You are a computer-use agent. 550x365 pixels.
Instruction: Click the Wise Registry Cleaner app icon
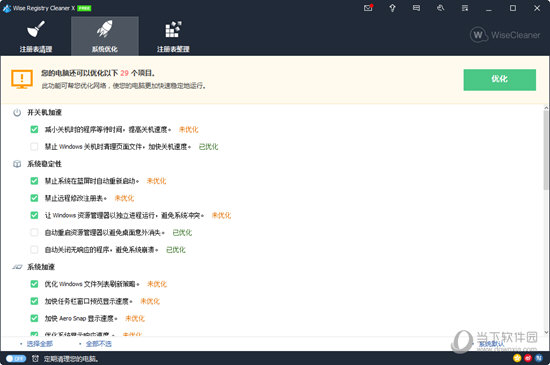click(7, 8)
